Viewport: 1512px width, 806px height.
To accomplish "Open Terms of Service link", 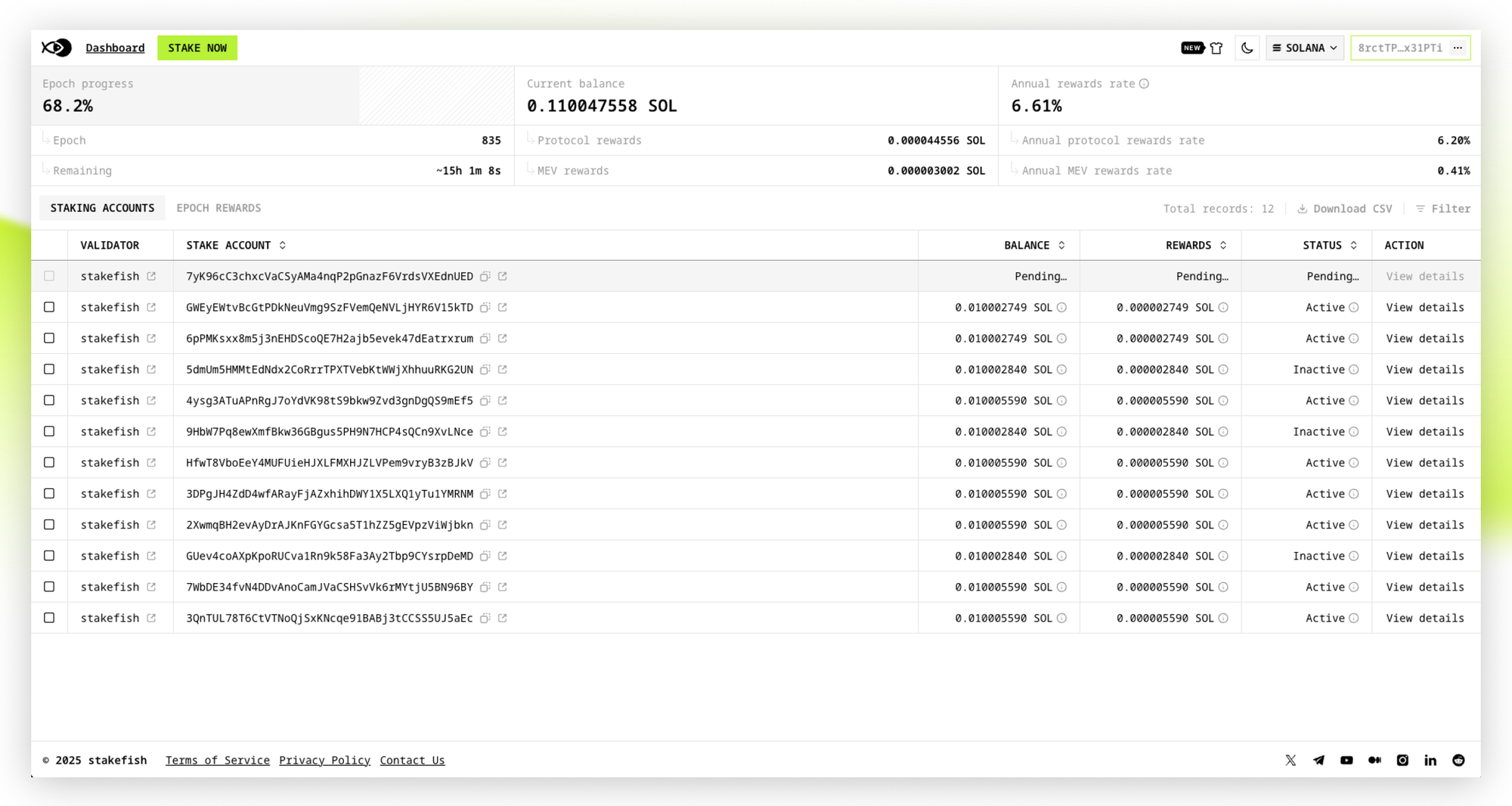I will pyautogui.click(x=218, y=761).
